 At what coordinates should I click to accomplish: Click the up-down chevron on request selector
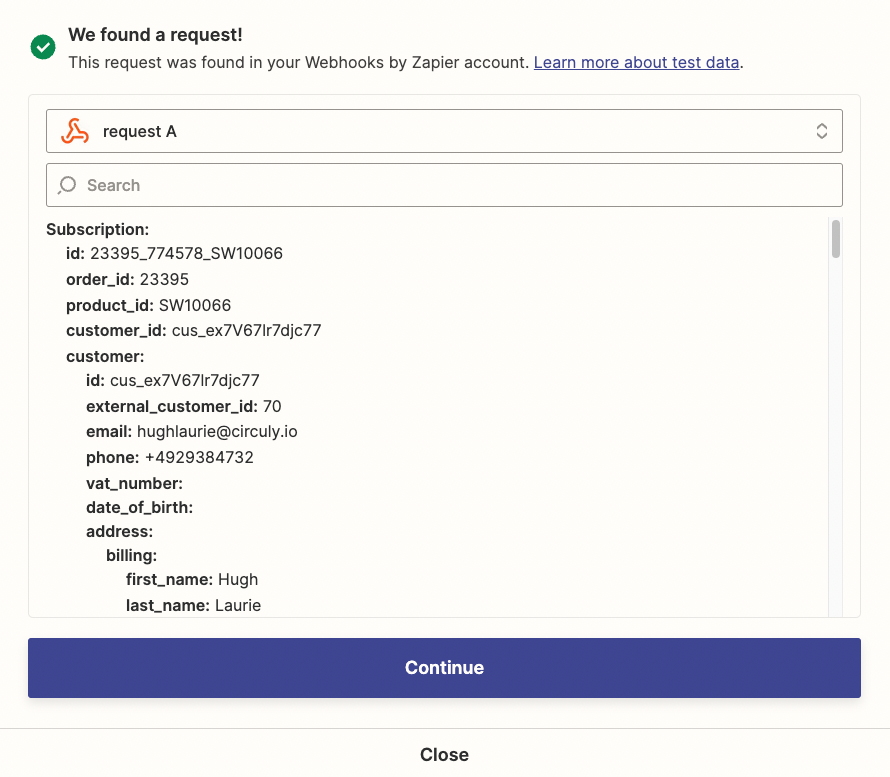[821, 131]
